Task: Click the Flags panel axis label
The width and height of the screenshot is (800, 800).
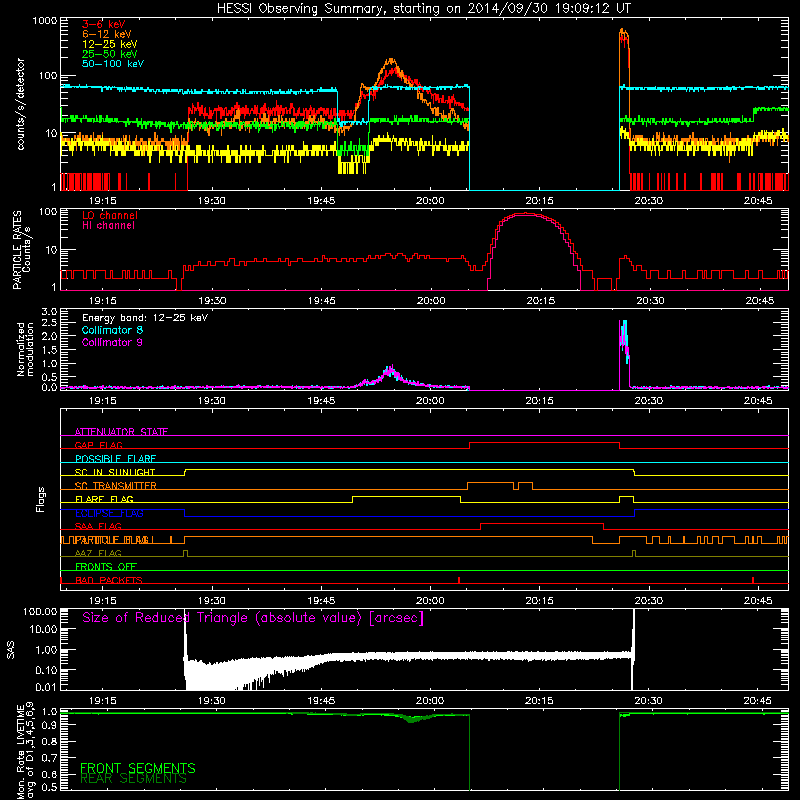Action: tap(41, 499)
